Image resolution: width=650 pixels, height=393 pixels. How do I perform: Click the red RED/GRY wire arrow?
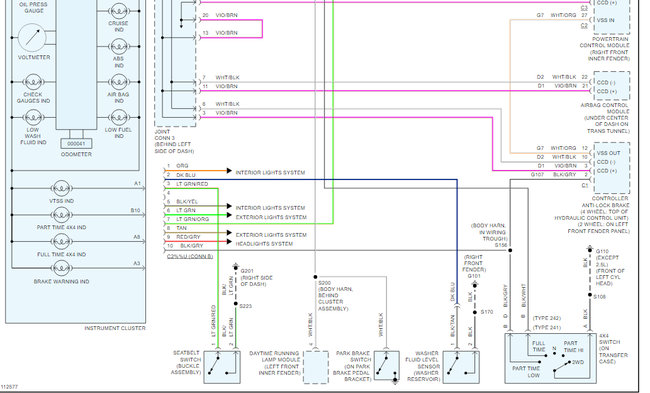click(229, 241)
